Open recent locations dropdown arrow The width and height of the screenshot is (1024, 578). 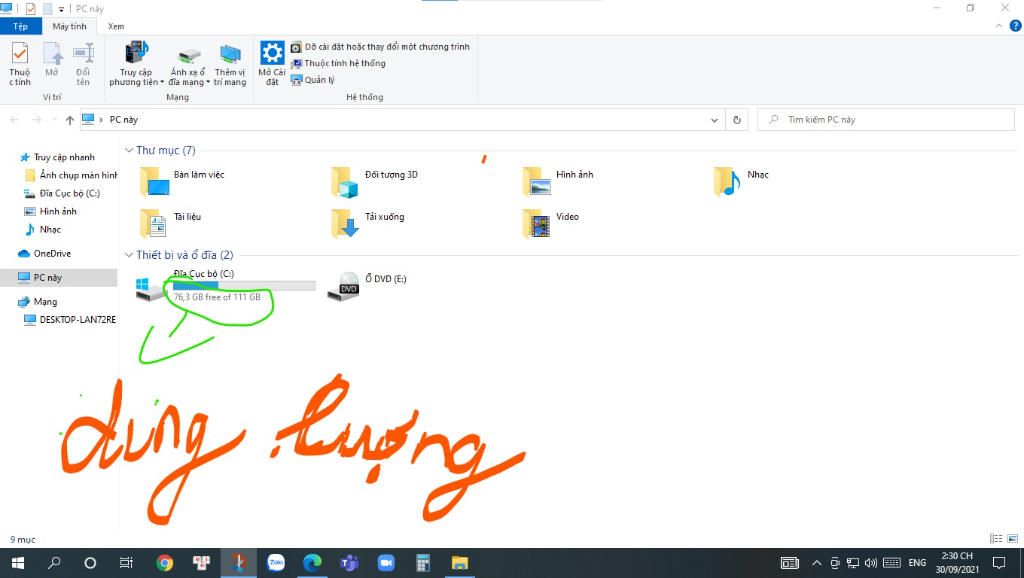54,120
